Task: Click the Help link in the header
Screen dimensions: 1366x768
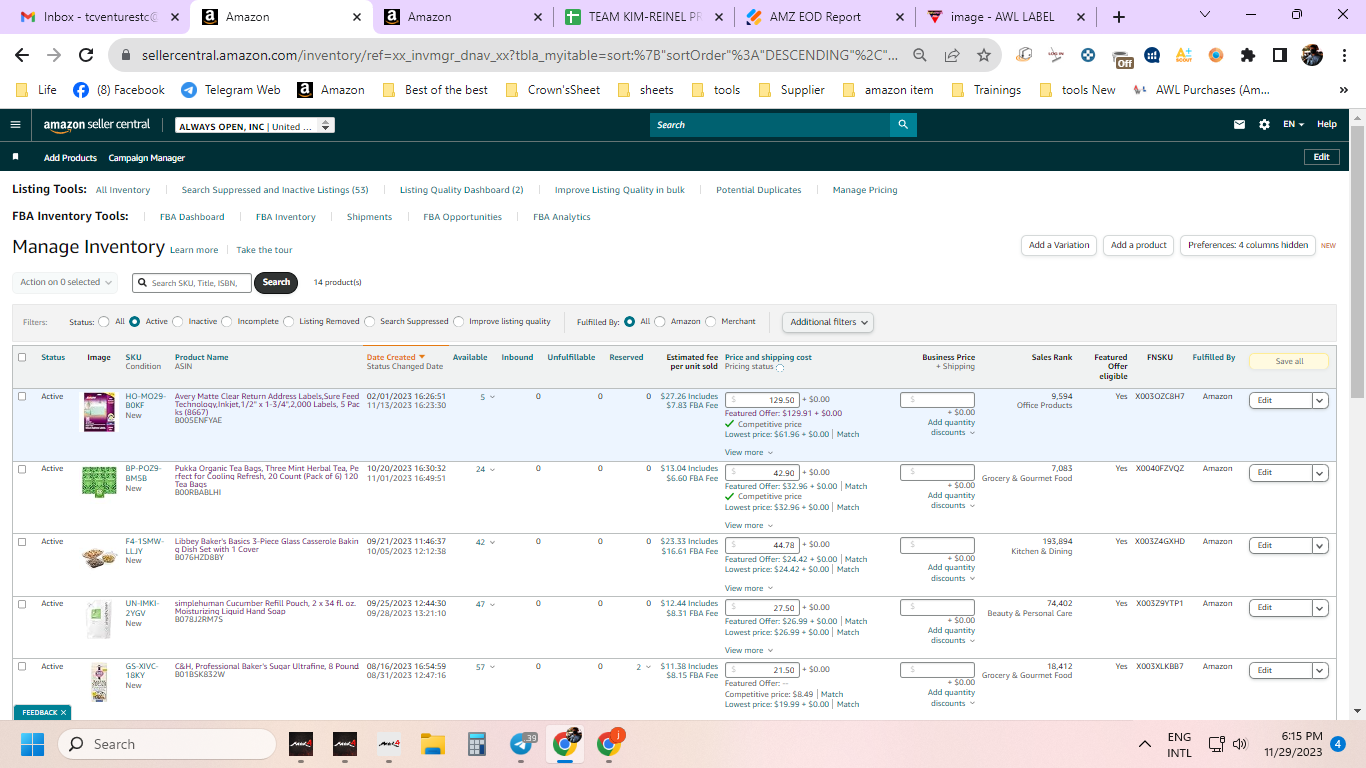Action: [x=1327, y=125]
